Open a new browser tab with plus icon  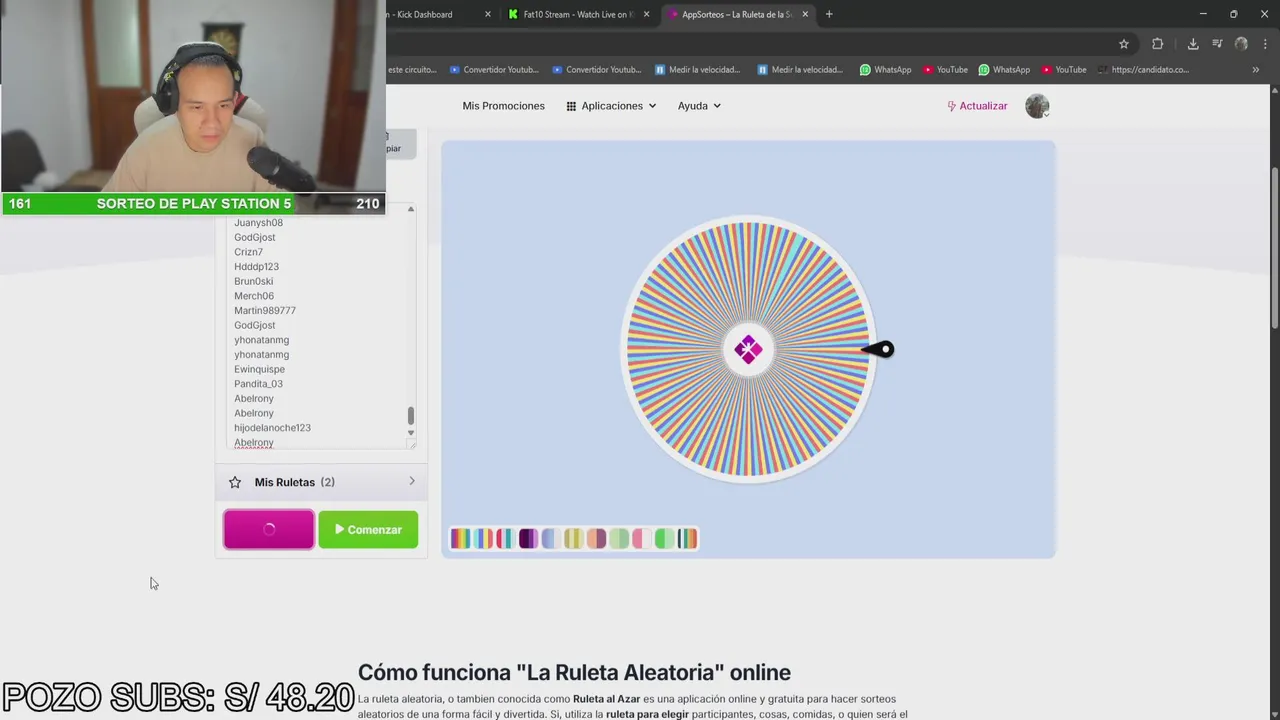click(x=829, y=14)
